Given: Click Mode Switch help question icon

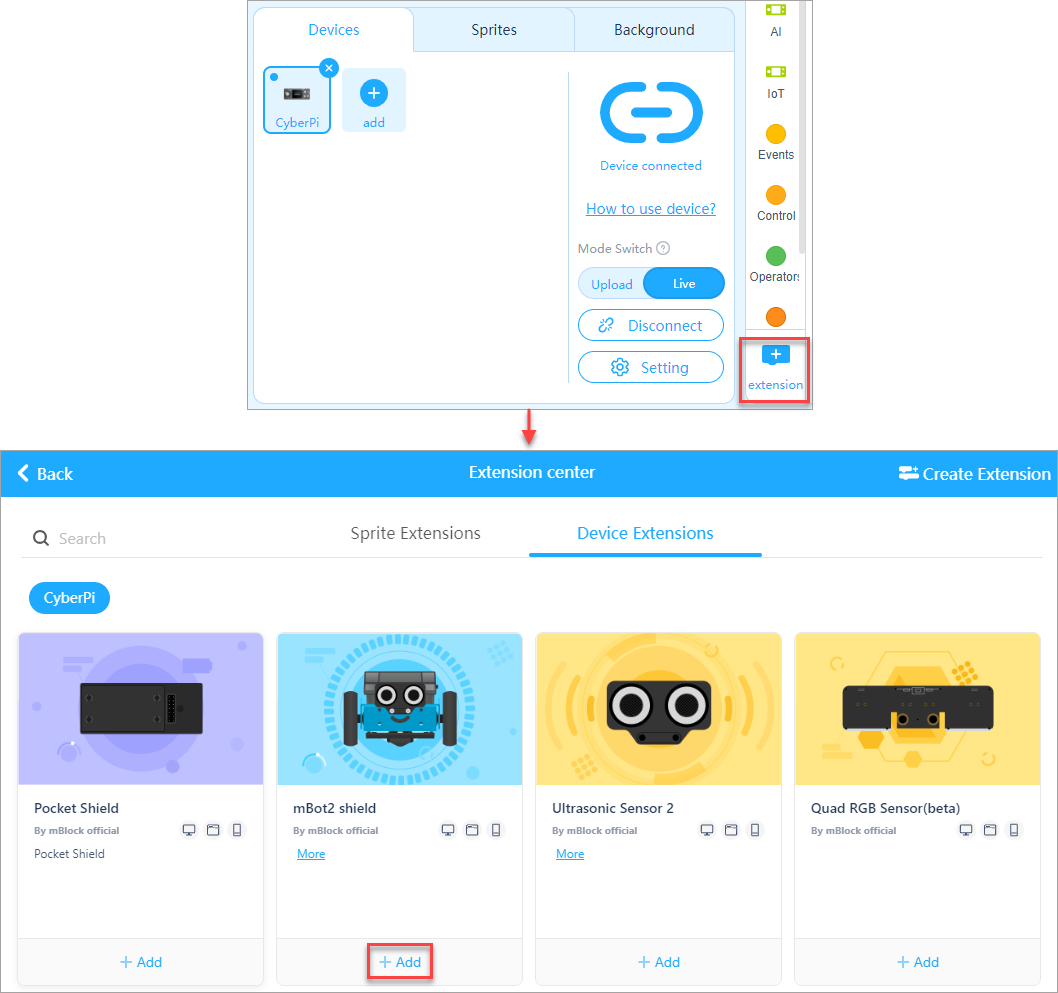Looking at the screenshot, I should (663, 249).
